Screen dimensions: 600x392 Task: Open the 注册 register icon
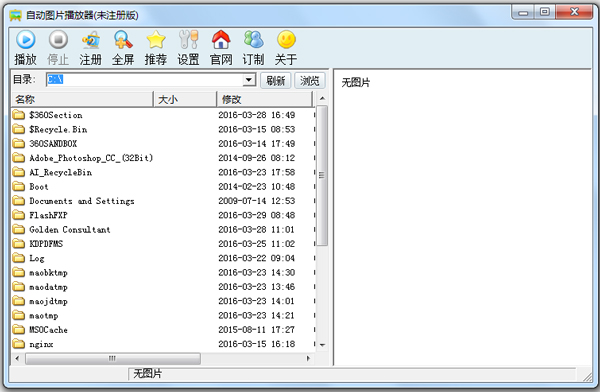[x=91, y=40]
